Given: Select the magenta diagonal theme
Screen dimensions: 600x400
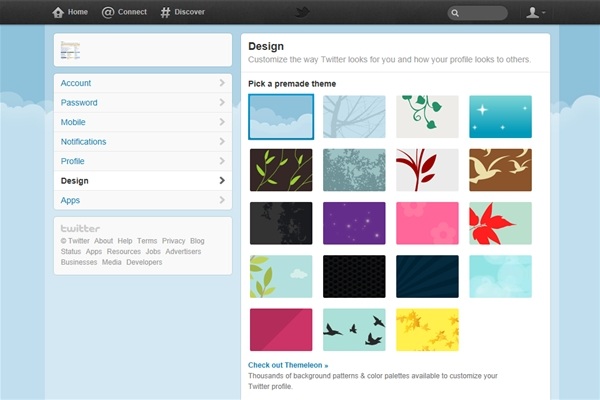Looking at the screenshot, I should tap(281, 330).
